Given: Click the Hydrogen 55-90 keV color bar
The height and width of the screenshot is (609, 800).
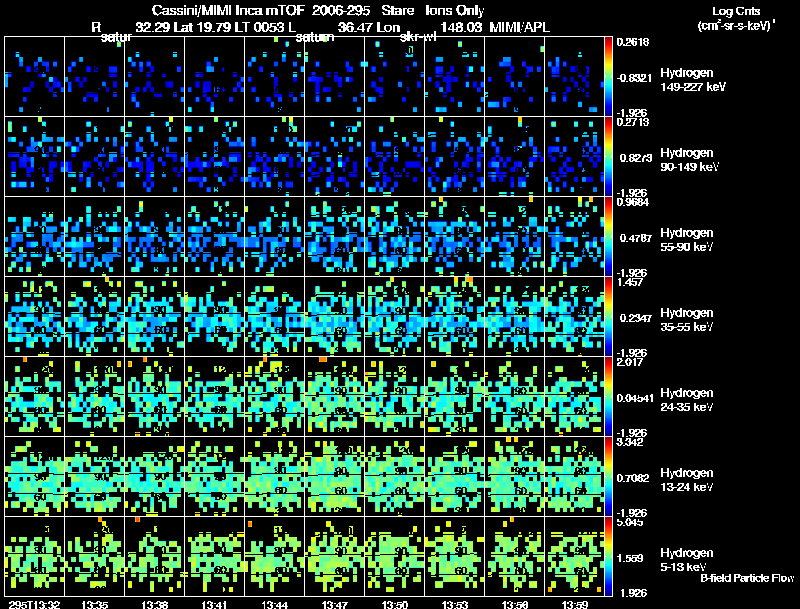Looking at the screenshot, I should [608, 237].
